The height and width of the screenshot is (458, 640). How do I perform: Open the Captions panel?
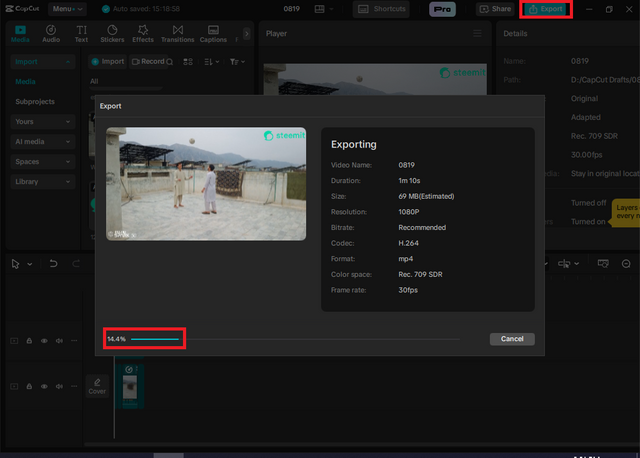(x=213, y=33)
